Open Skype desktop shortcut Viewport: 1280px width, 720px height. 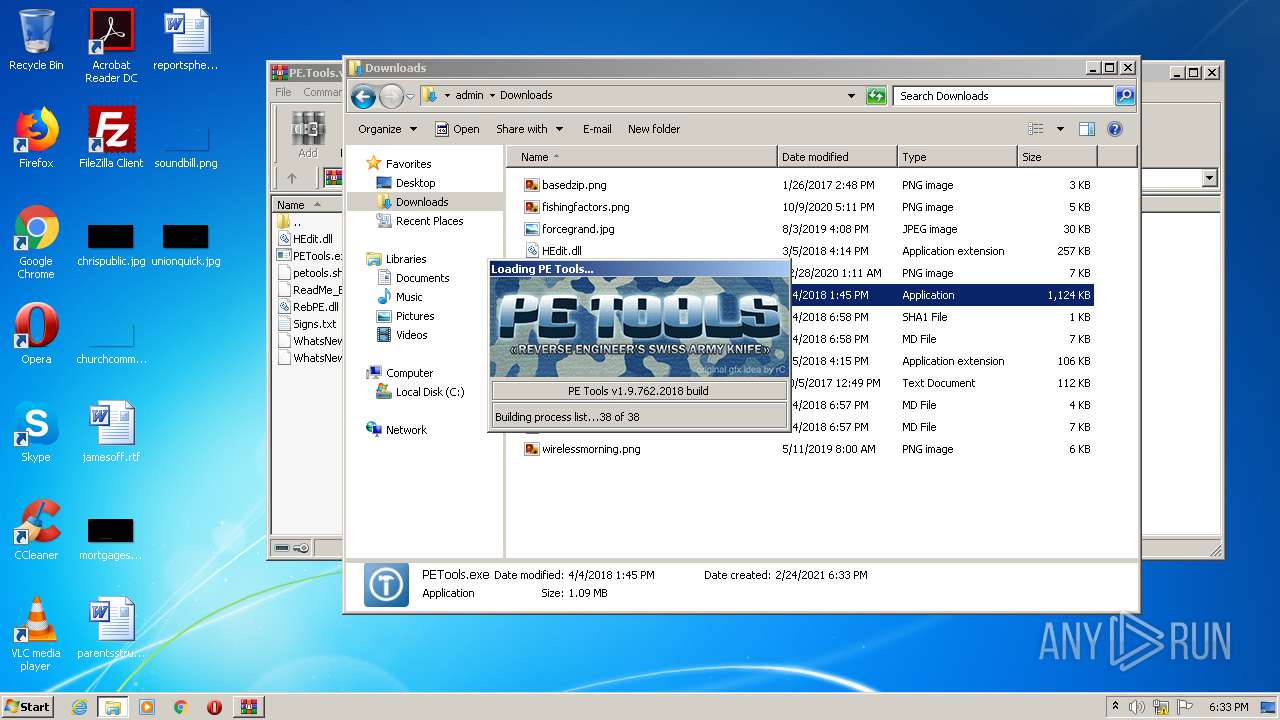36,432
